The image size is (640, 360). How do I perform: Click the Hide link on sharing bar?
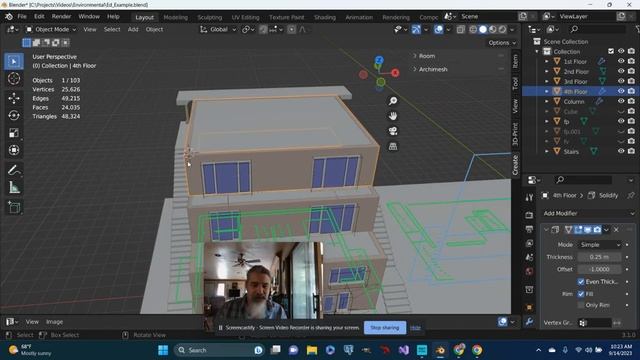[x=416, y=328]
